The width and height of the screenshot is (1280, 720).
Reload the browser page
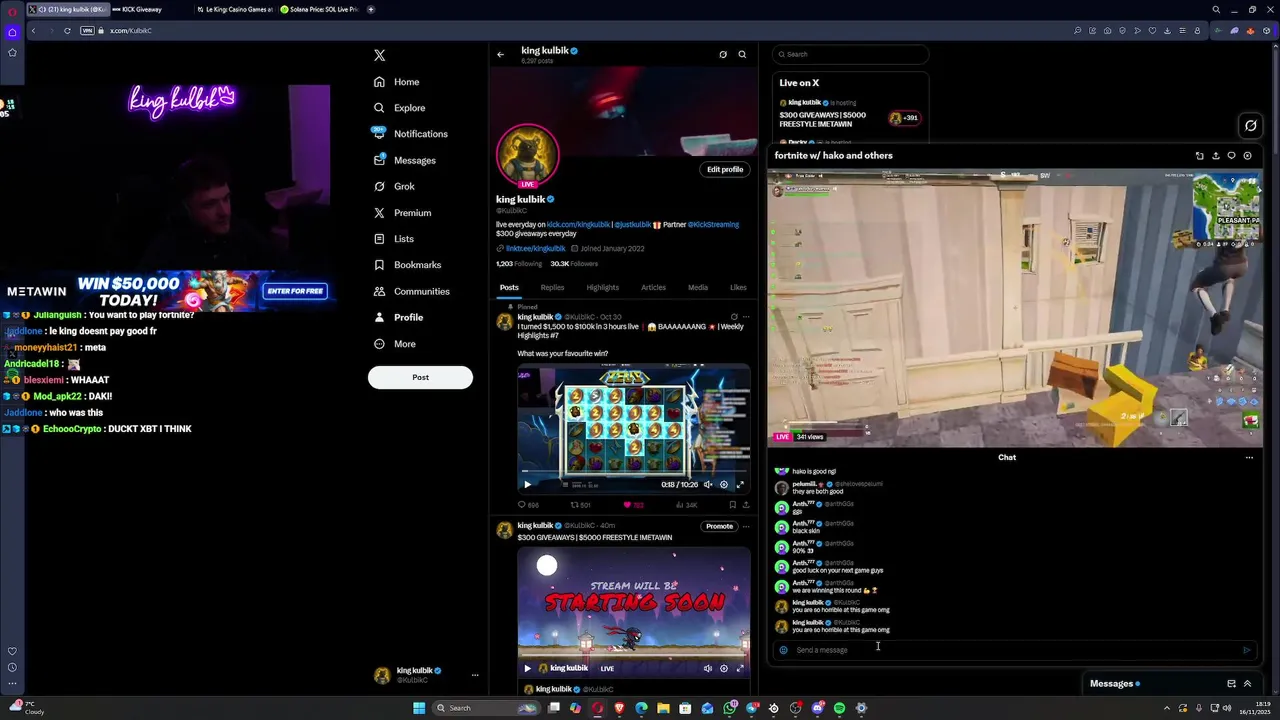coord(67,31)
